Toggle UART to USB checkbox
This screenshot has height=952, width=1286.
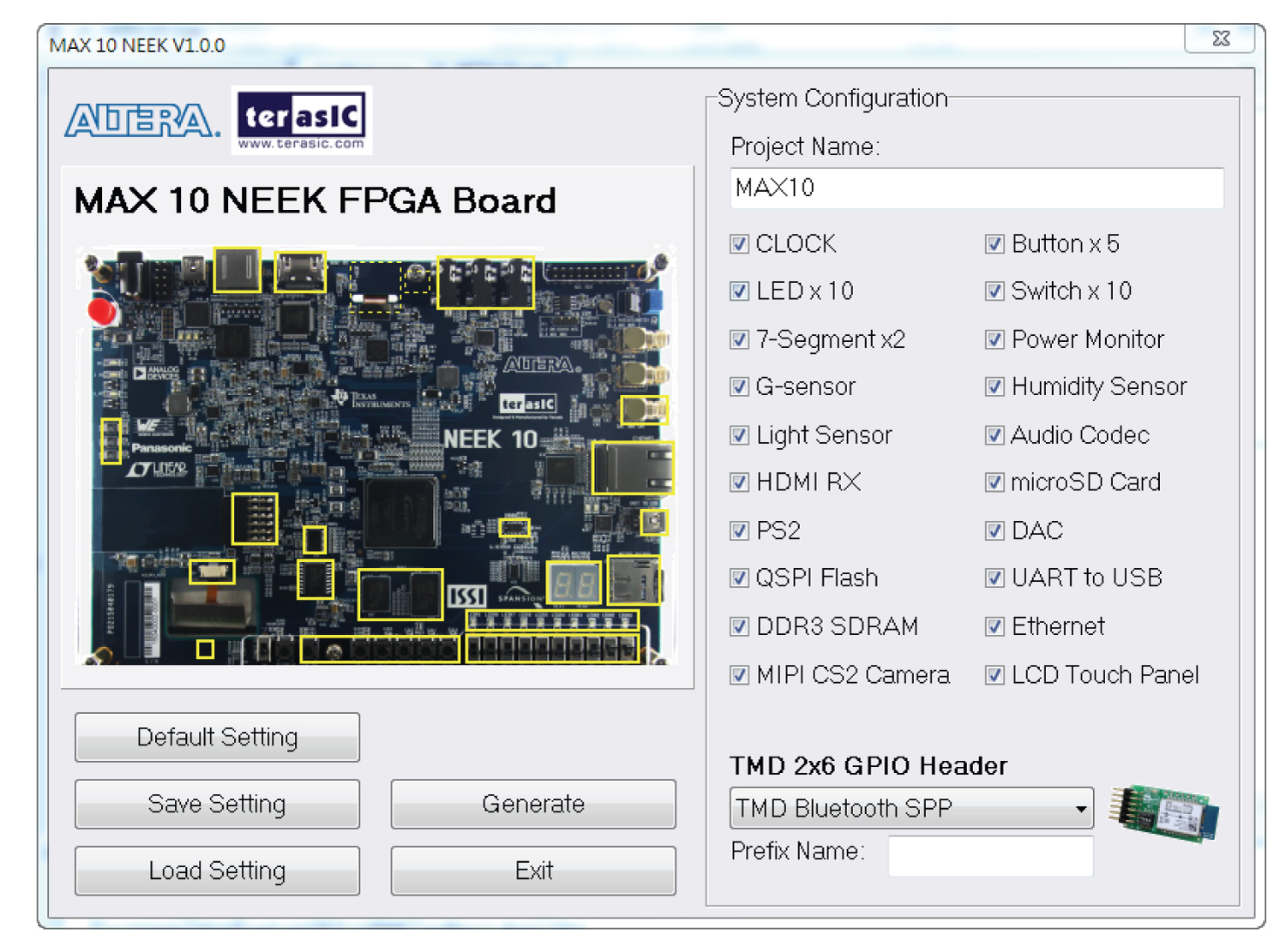click(995, 578)
